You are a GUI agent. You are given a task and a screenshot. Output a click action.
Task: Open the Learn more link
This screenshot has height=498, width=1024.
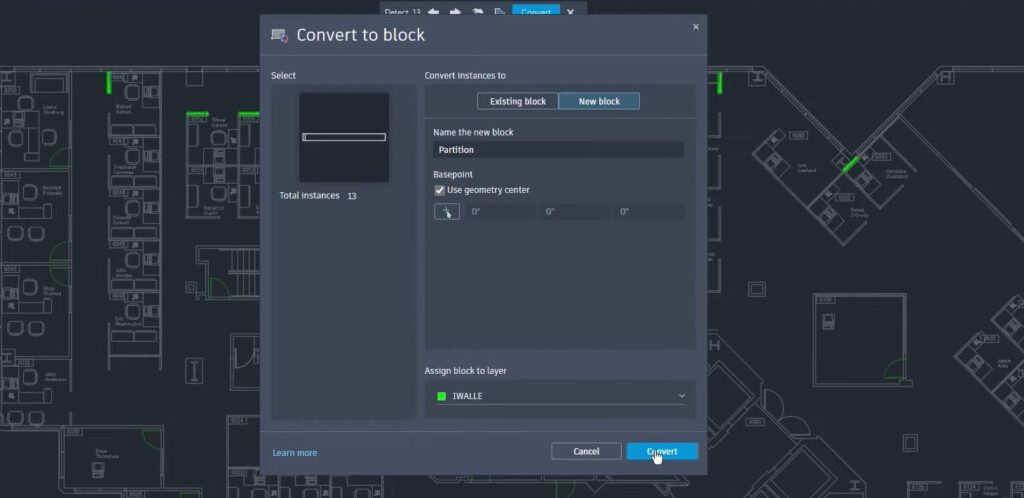[x=295, y=452]
